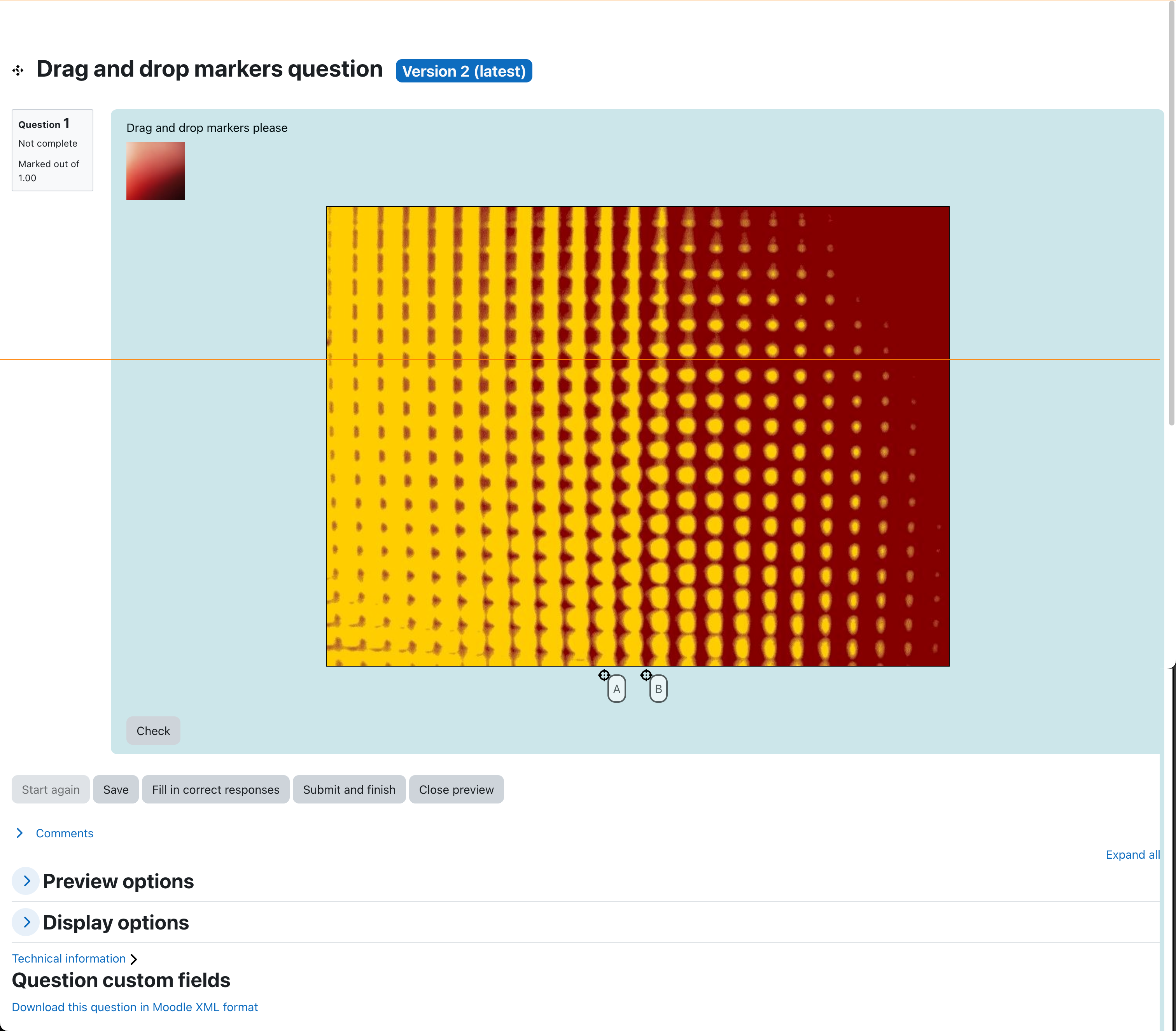Expand the Preview options chevron

click(26, 881)
